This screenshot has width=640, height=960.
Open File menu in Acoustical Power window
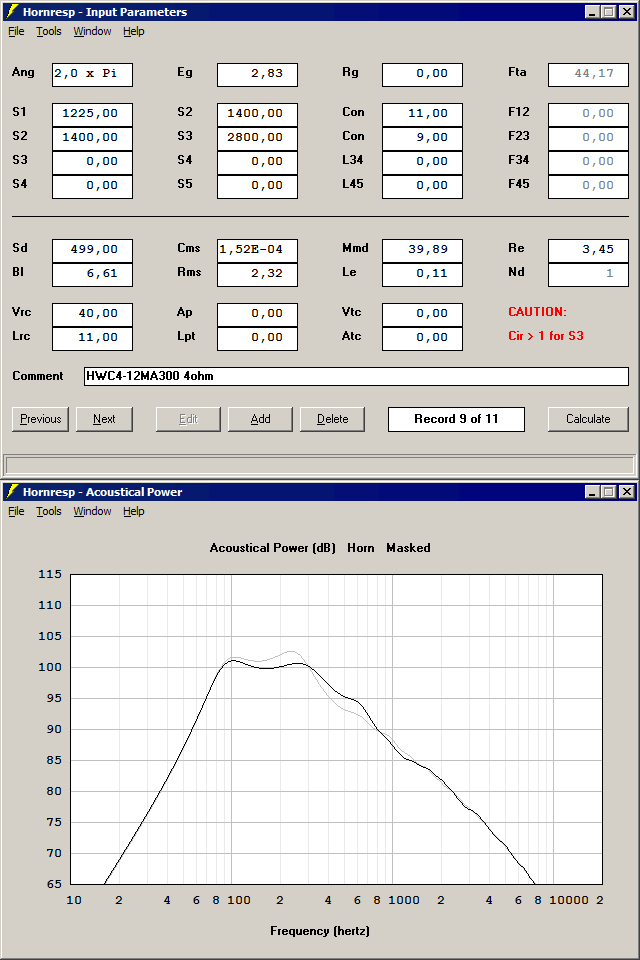coord(16,511)
